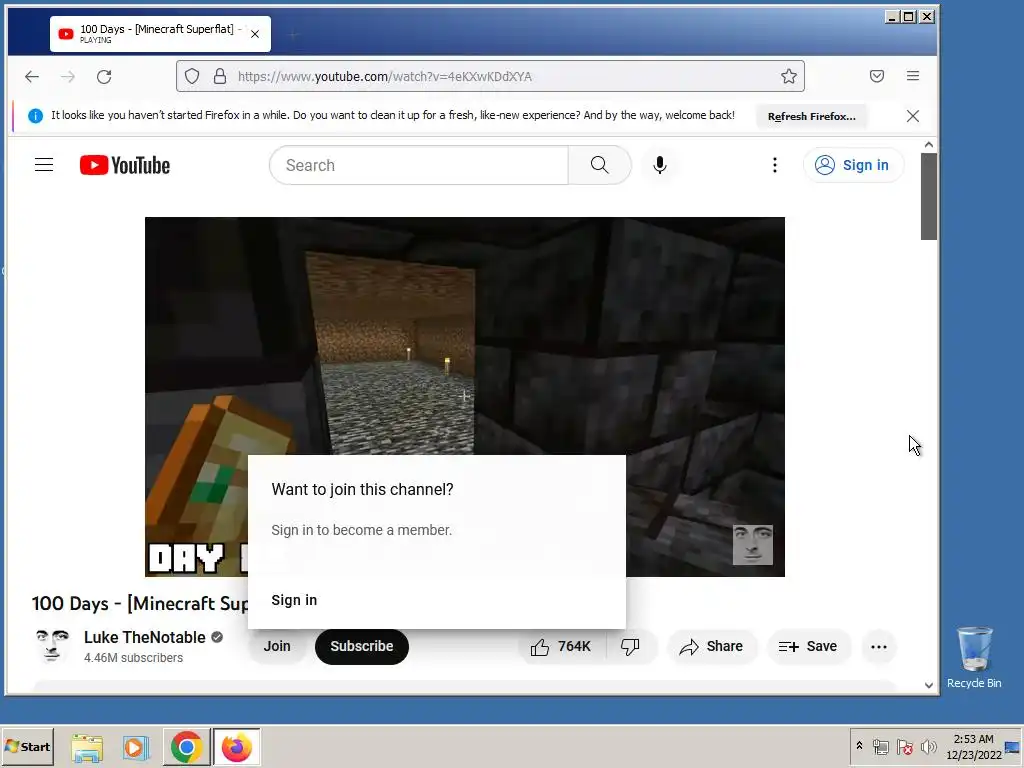1024x768 pixels.
Task: Open the Windows Start menu
Action: (x=28, y=746)
